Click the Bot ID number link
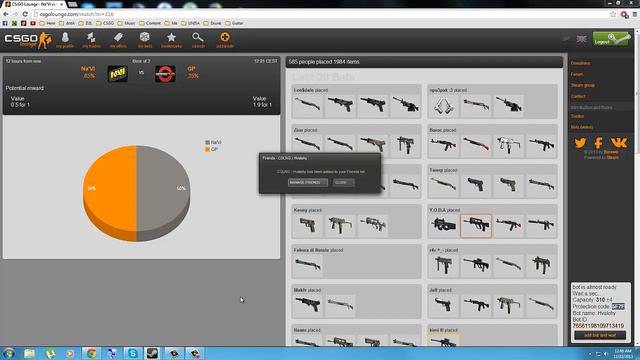Viewport: 640px width, 360px height. point(598,326)
